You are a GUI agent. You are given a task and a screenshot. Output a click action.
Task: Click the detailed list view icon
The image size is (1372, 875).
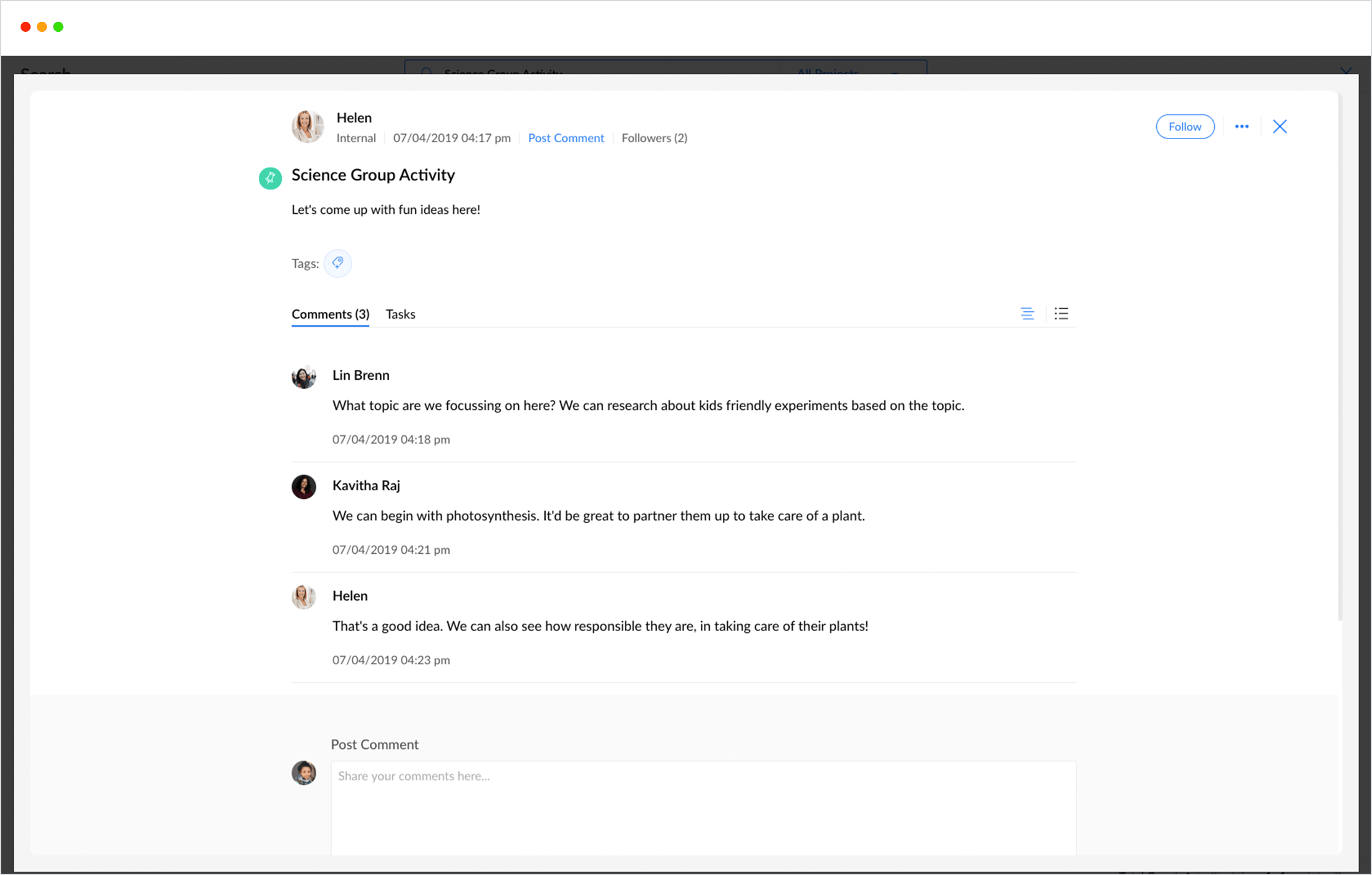click(1062, 312)
